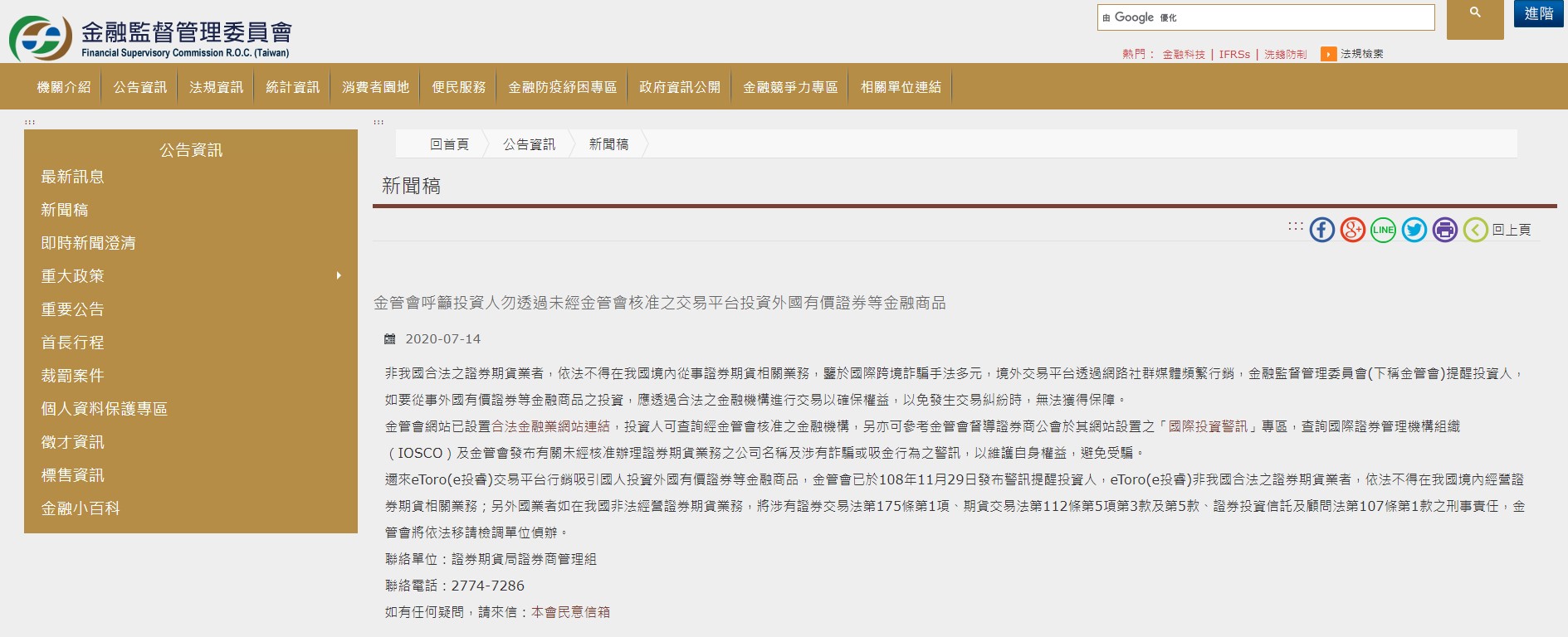The image size is (1568, 637).
Task: Select 最新訊息 in sidebar
Action: (73, 177)
